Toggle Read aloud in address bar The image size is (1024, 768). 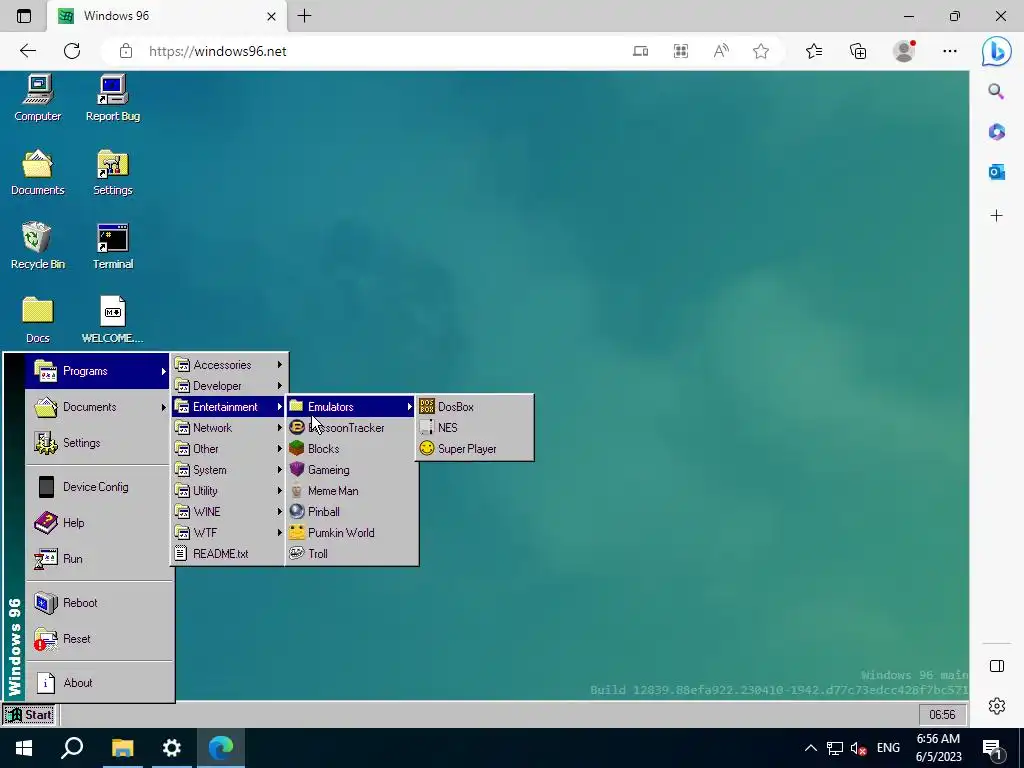[x=721, y=51]
